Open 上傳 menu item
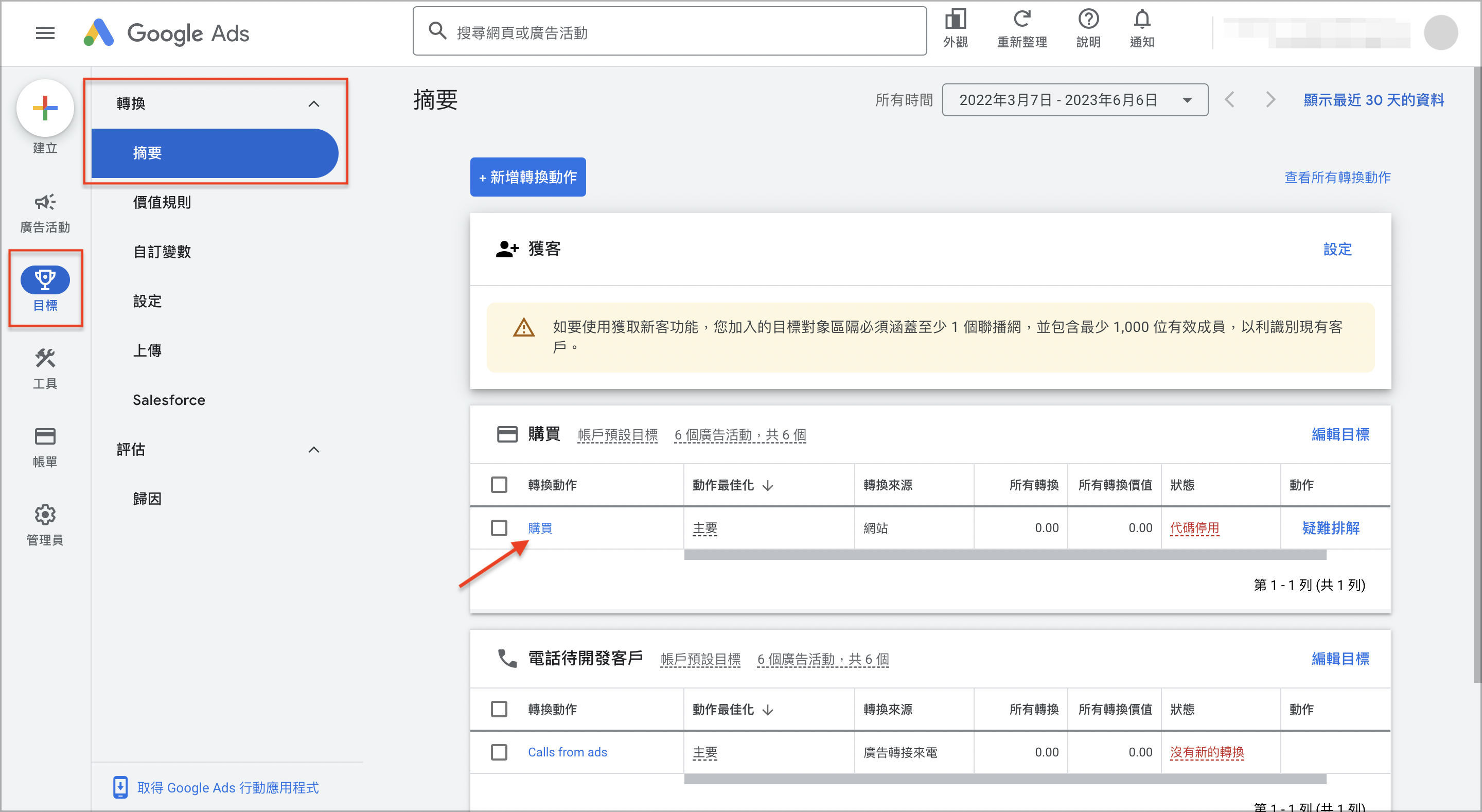1482x812 pixels. (147, 350)
